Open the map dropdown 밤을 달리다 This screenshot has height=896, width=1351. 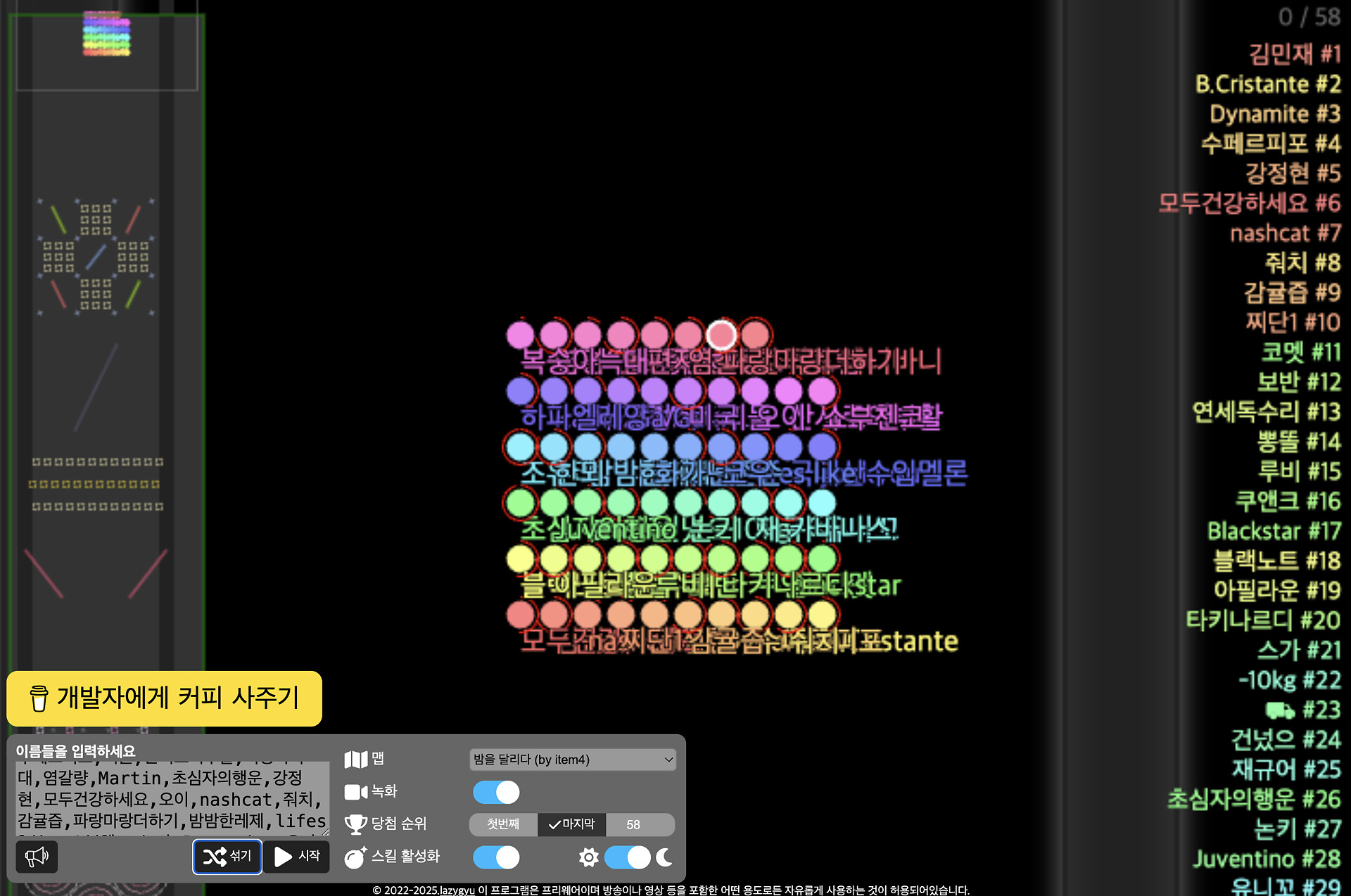point(573,760)
